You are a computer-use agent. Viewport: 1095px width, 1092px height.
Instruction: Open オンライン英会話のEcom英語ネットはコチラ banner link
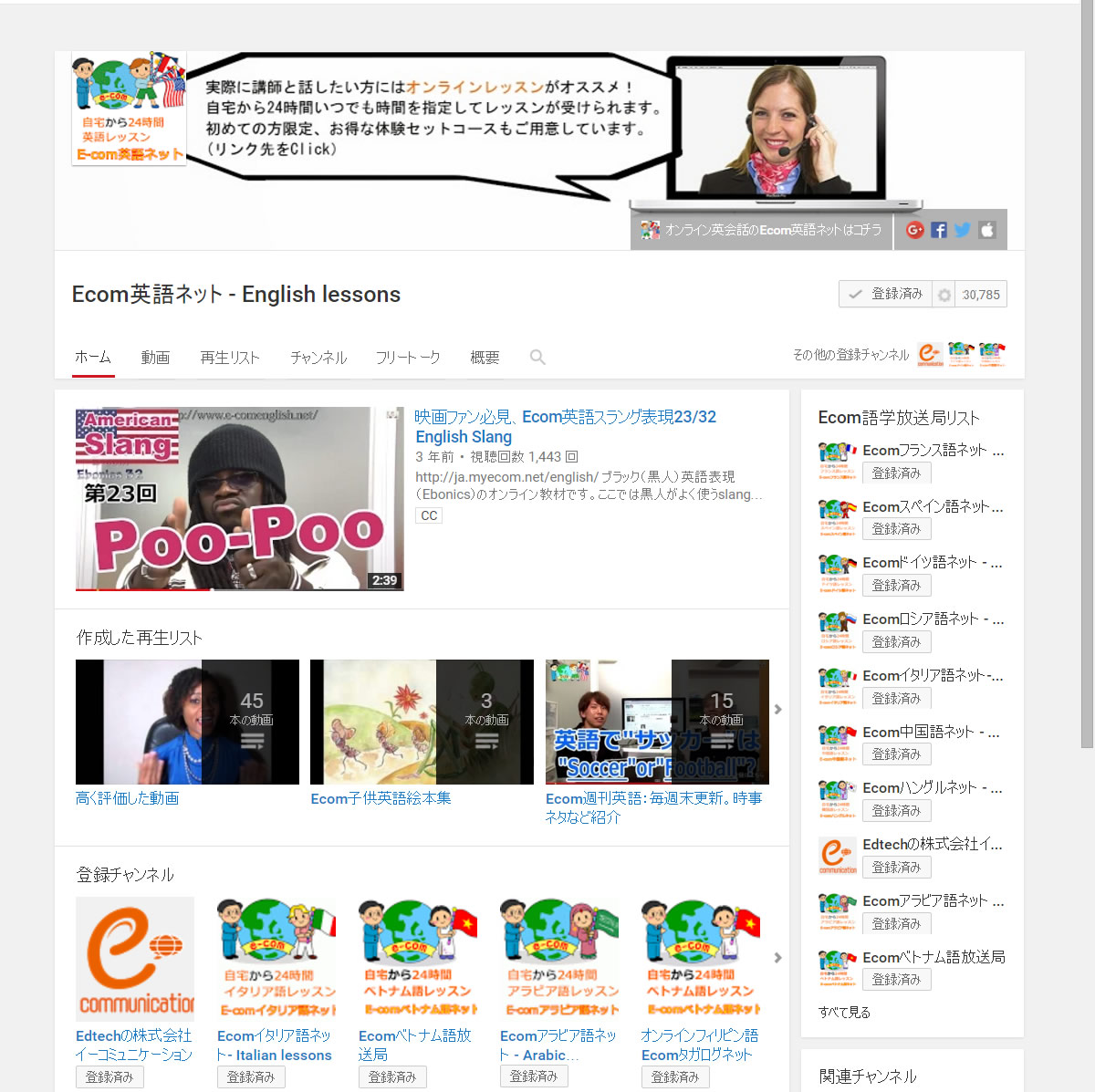click(x=762, y=230)
